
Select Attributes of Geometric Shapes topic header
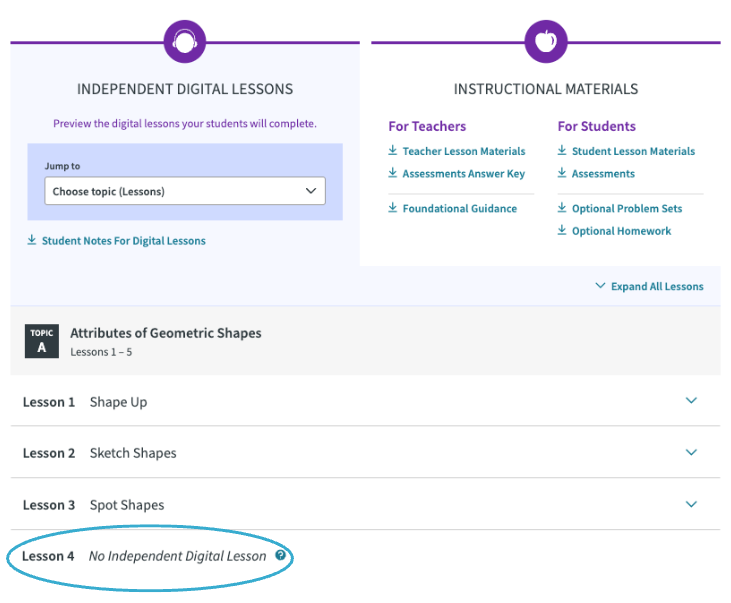(x=365, y=341)
